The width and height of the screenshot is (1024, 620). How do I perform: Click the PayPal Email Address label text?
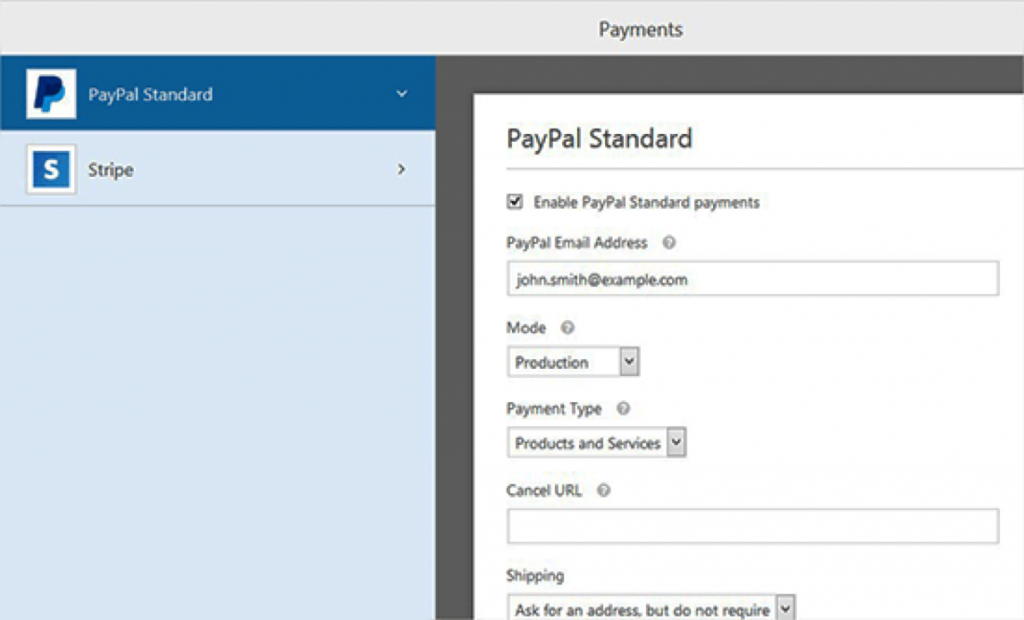pos(577,243)
